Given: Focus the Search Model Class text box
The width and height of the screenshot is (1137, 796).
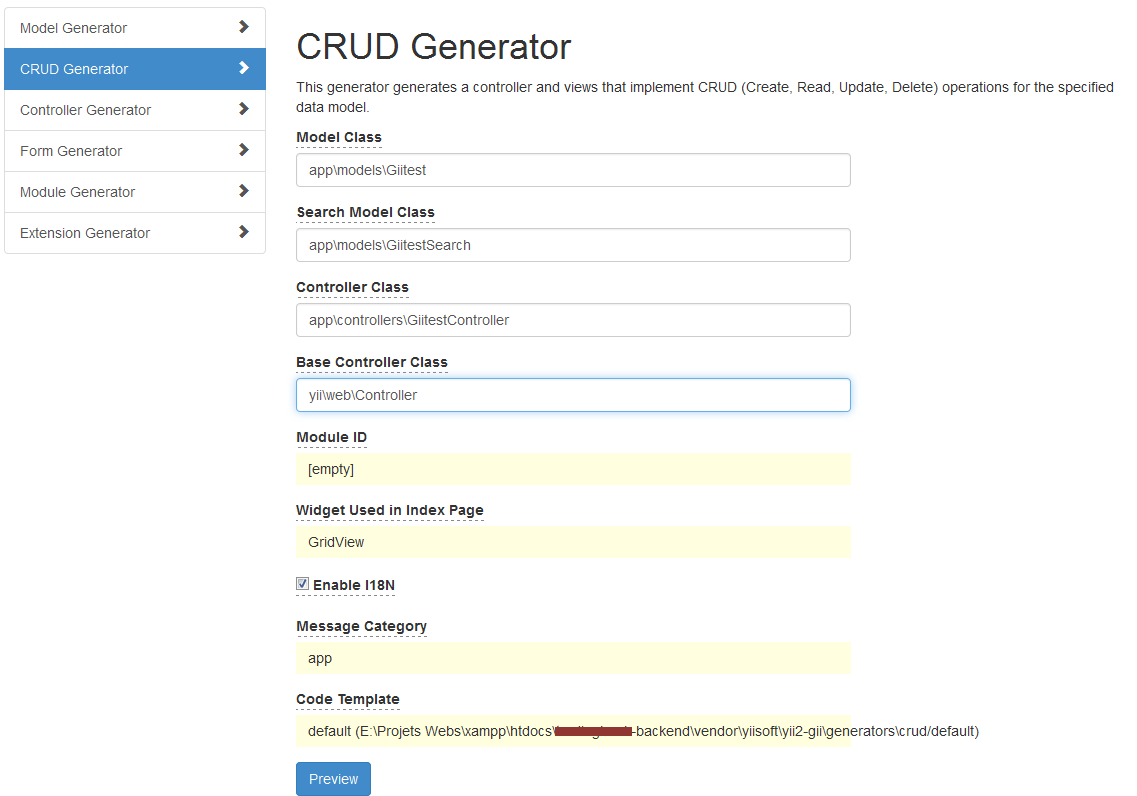Looking at the screenshot, I should tap(573, 245).
